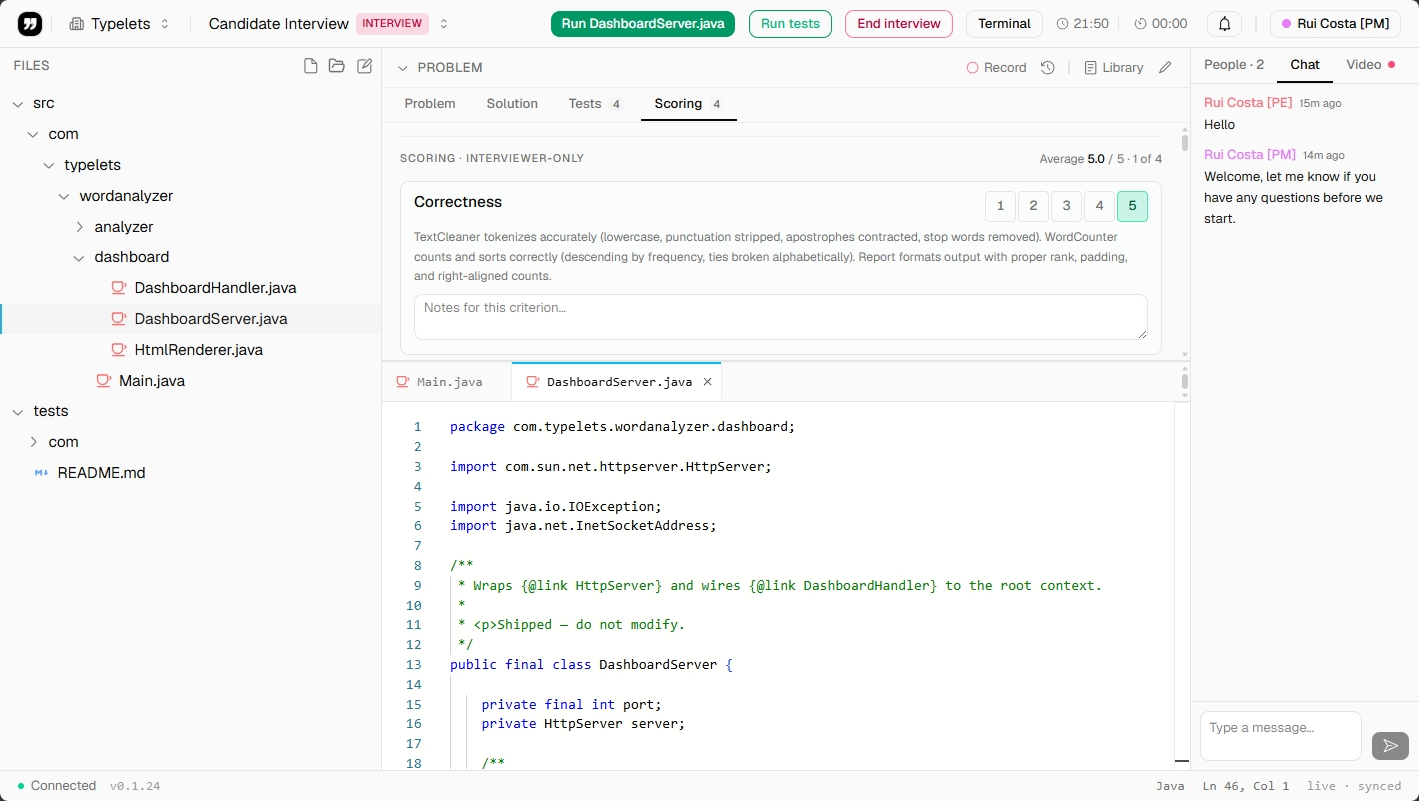Viewport: 1419px width, 801px height.
Task: Open the Scoring tab
Action: 688,104
